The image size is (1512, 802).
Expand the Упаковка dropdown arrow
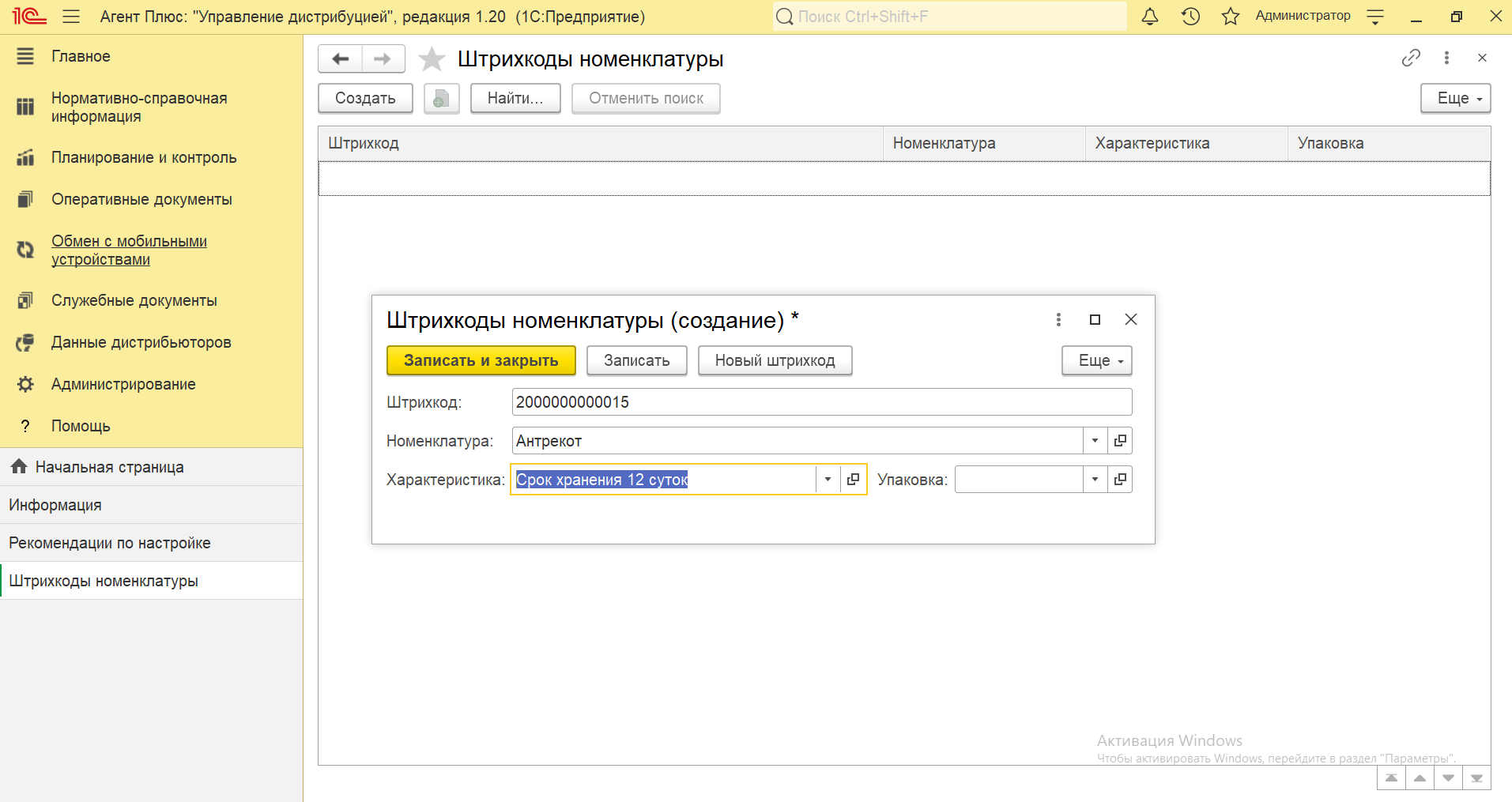click(x=1095, y=480)
